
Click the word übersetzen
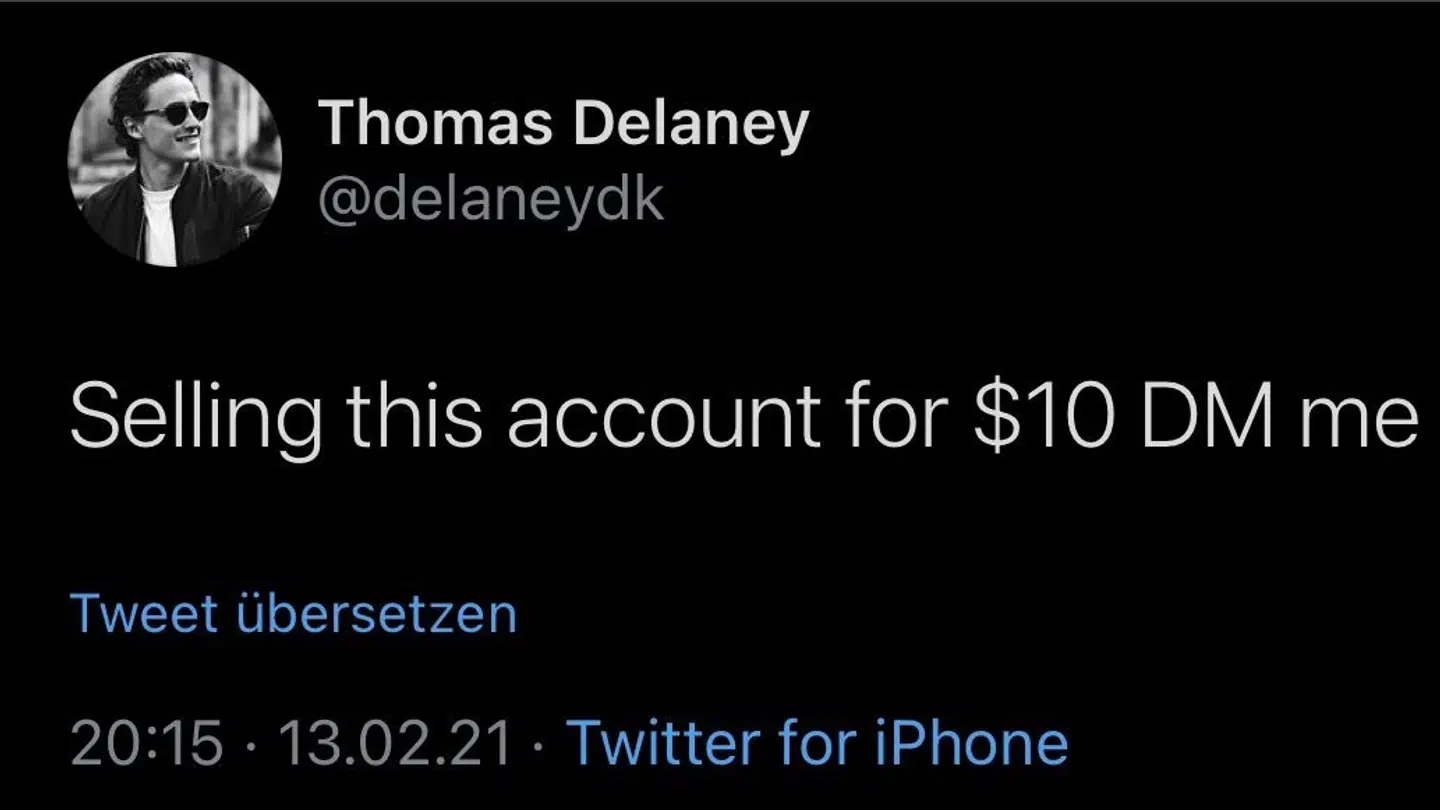376,613
